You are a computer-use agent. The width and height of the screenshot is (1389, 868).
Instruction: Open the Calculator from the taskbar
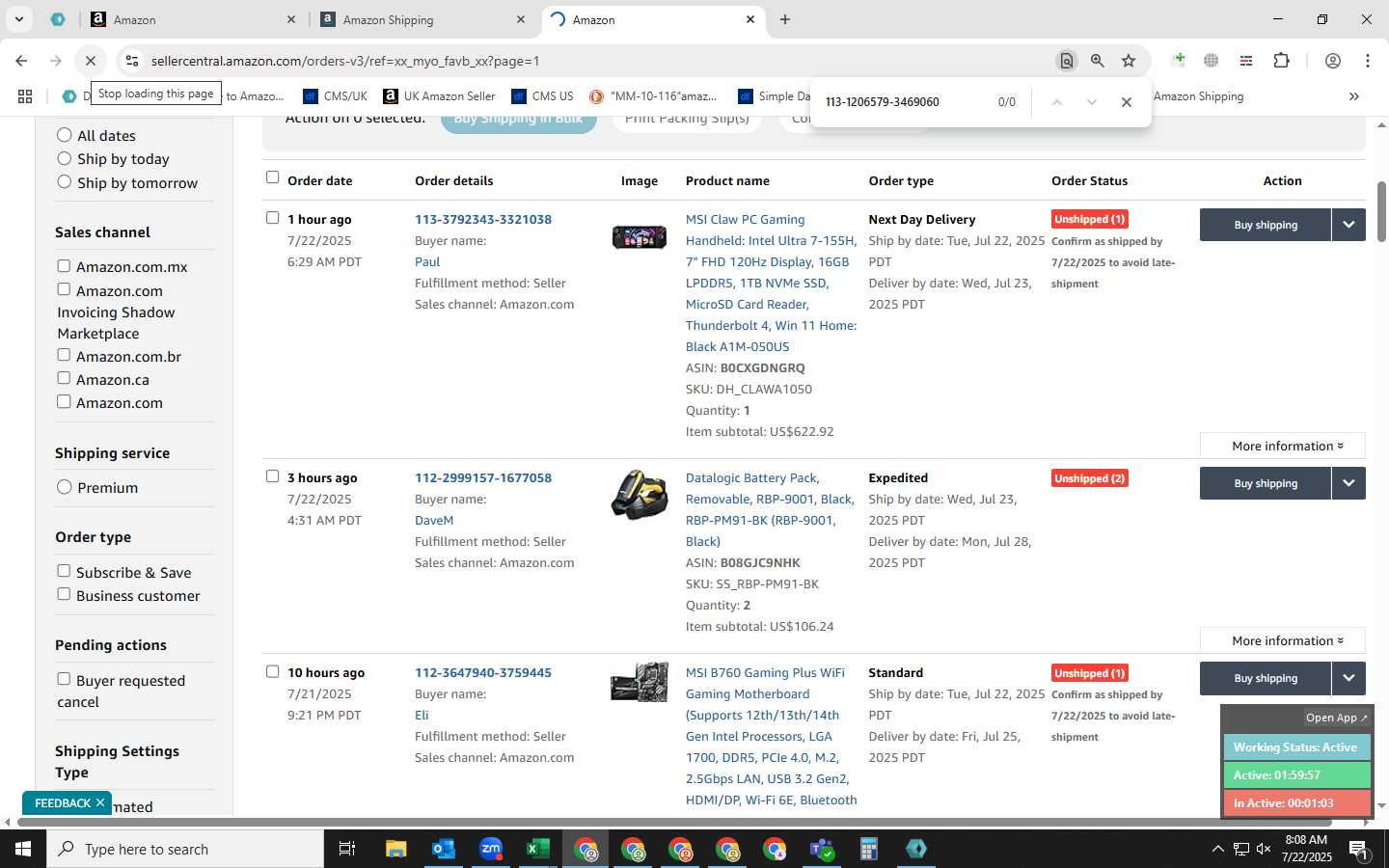pyautogui.click(x=869, y=849)
